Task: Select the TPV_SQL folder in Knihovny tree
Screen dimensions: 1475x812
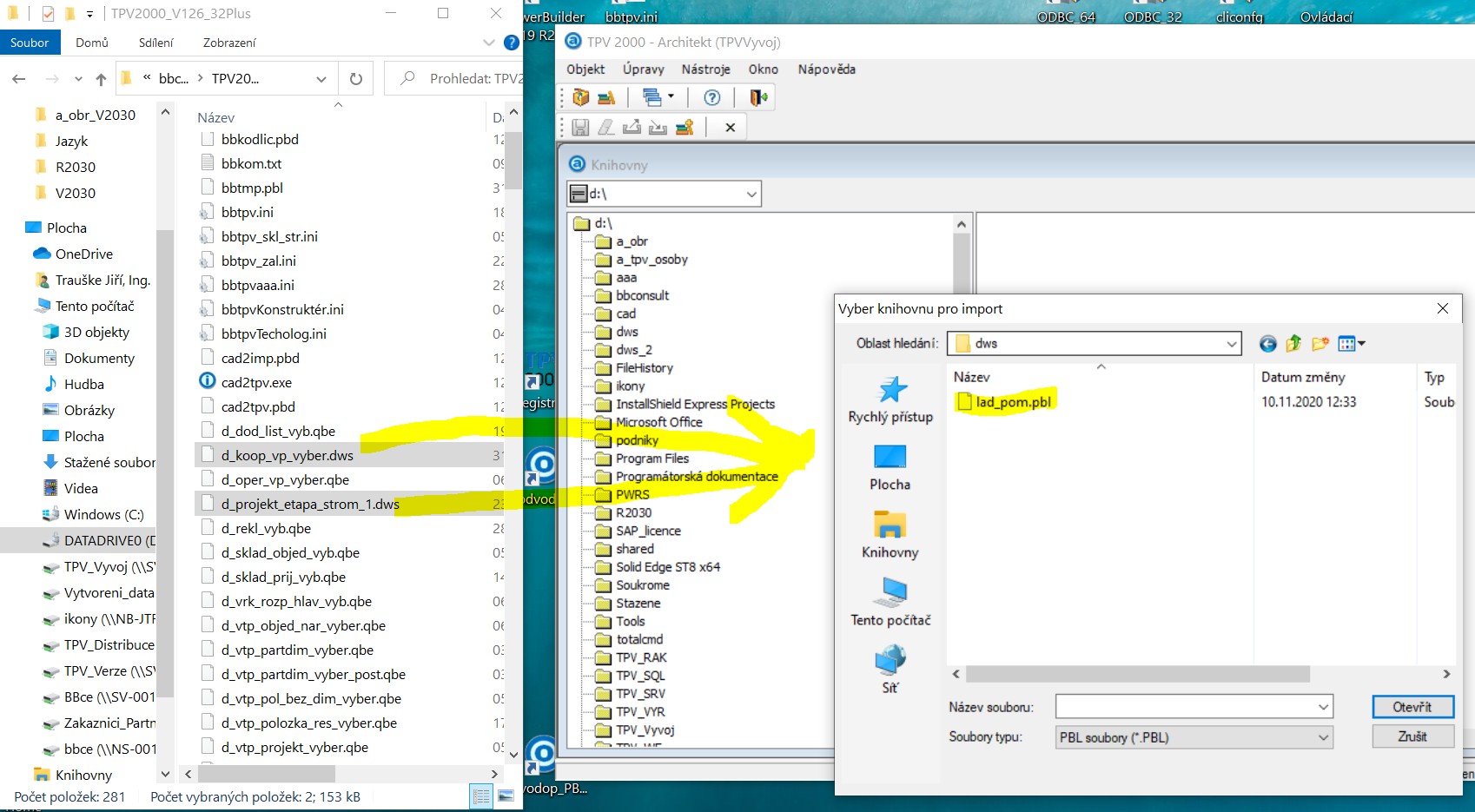Action: [x=640, y=676]
